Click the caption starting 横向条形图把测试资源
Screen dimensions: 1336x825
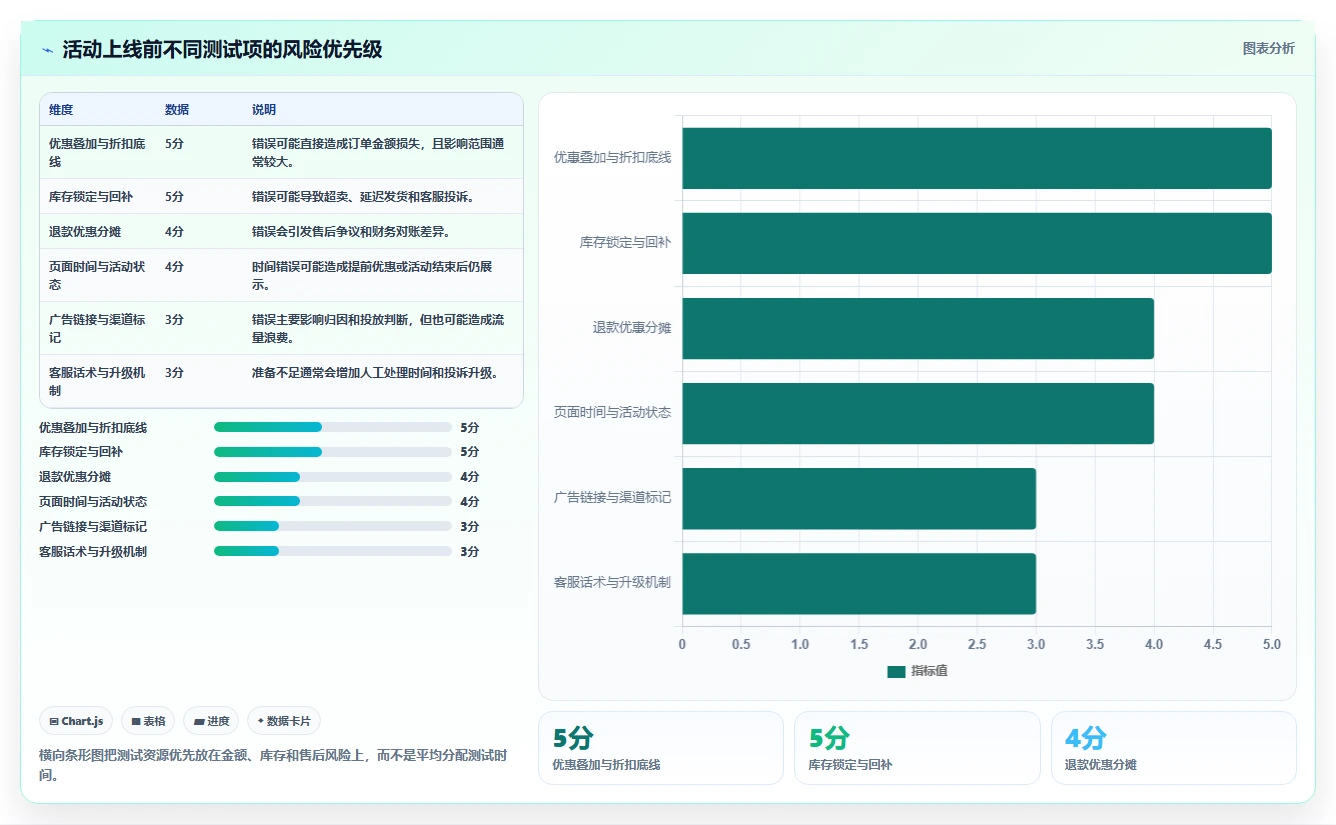click(x=273, y=765)
